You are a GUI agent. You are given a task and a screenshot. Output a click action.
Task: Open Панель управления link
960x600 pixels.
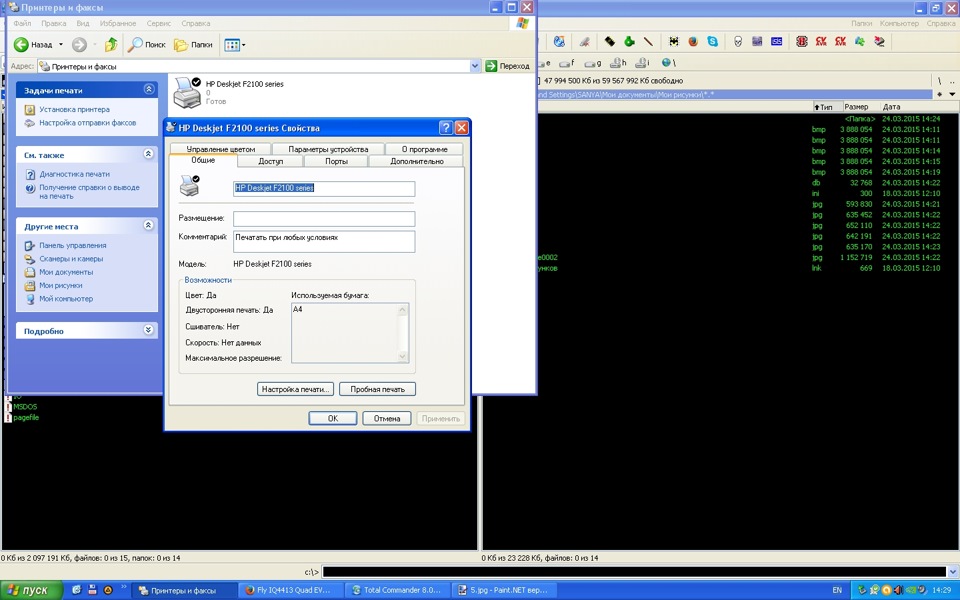[x=72, y=246]
